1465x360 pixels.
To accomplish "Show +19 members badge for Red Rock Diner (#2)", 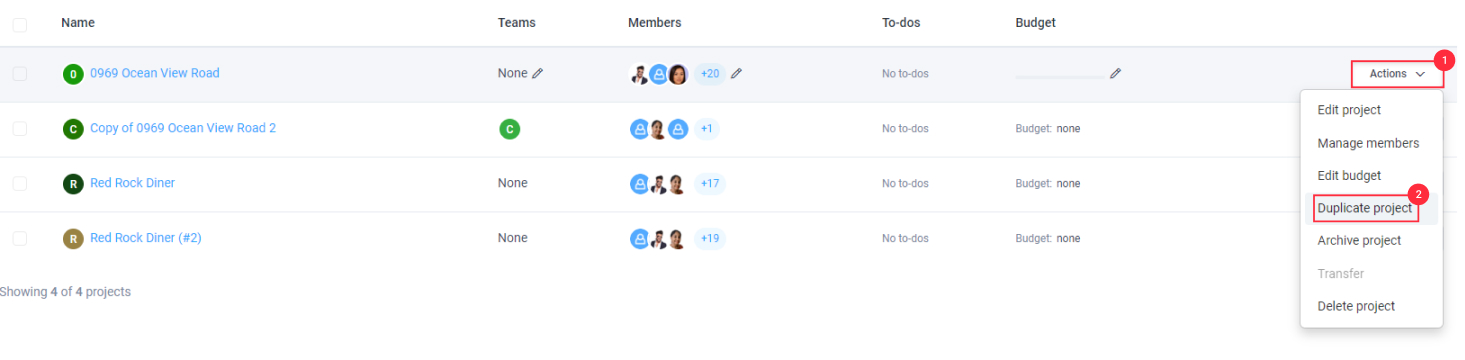I will point(710,238).
